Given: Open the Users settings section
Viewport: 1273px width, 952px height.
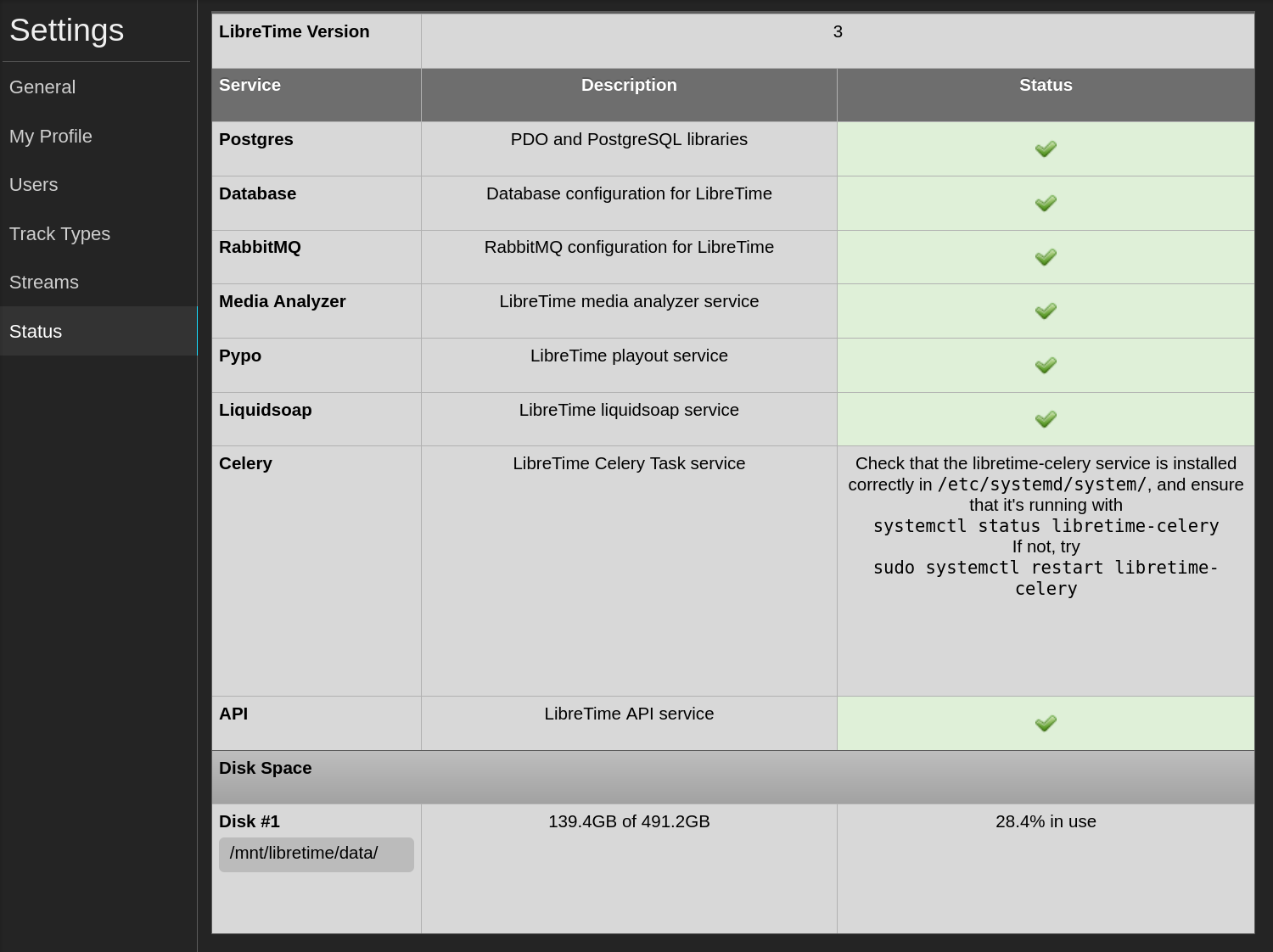Looking at the screenshot, I should 34,185.
